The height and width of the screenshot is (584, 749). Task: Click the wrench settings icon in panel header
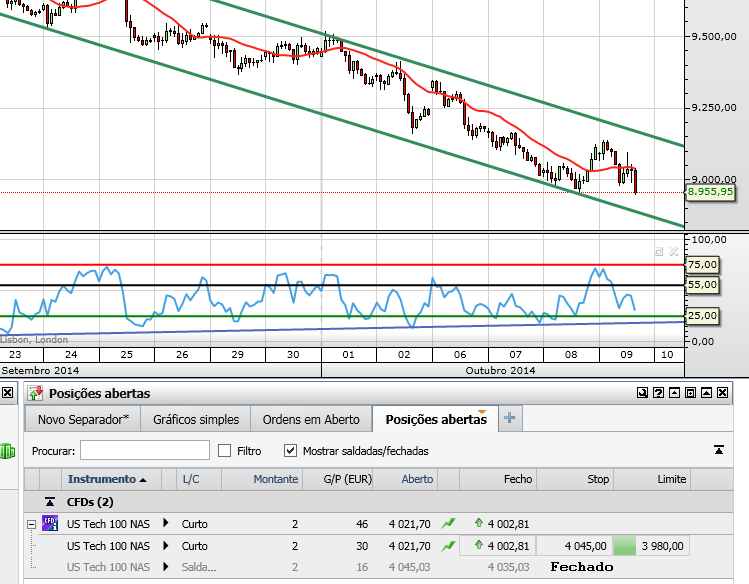tap(642, 393)
